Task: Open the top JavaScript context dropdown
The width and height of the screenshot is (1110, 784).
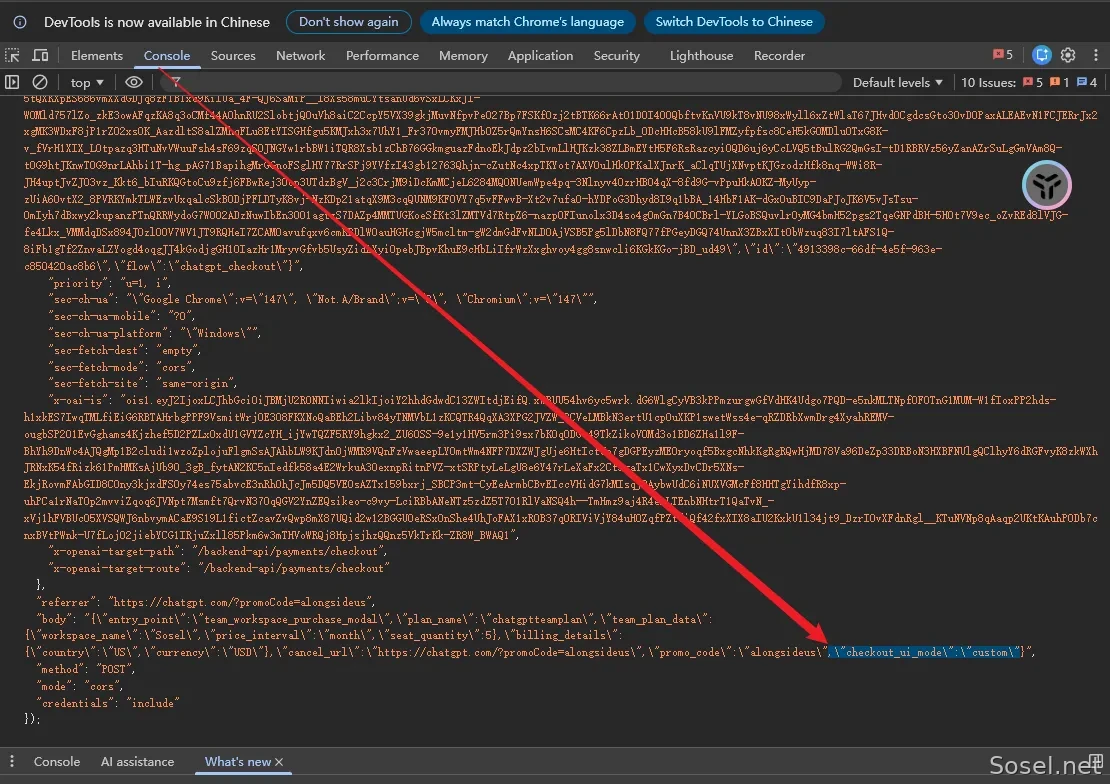Action: [x=87, y=82]
